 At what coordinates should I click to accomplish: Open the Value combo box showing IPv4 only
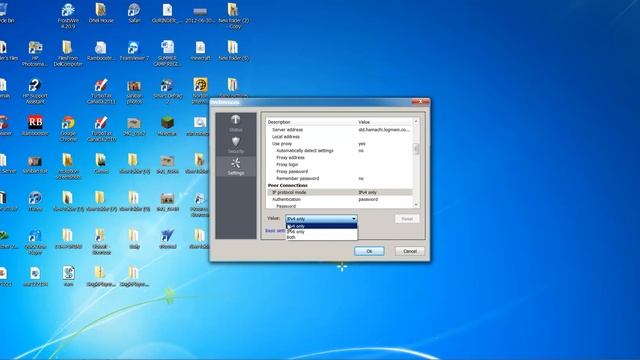[x=321, y=219]
